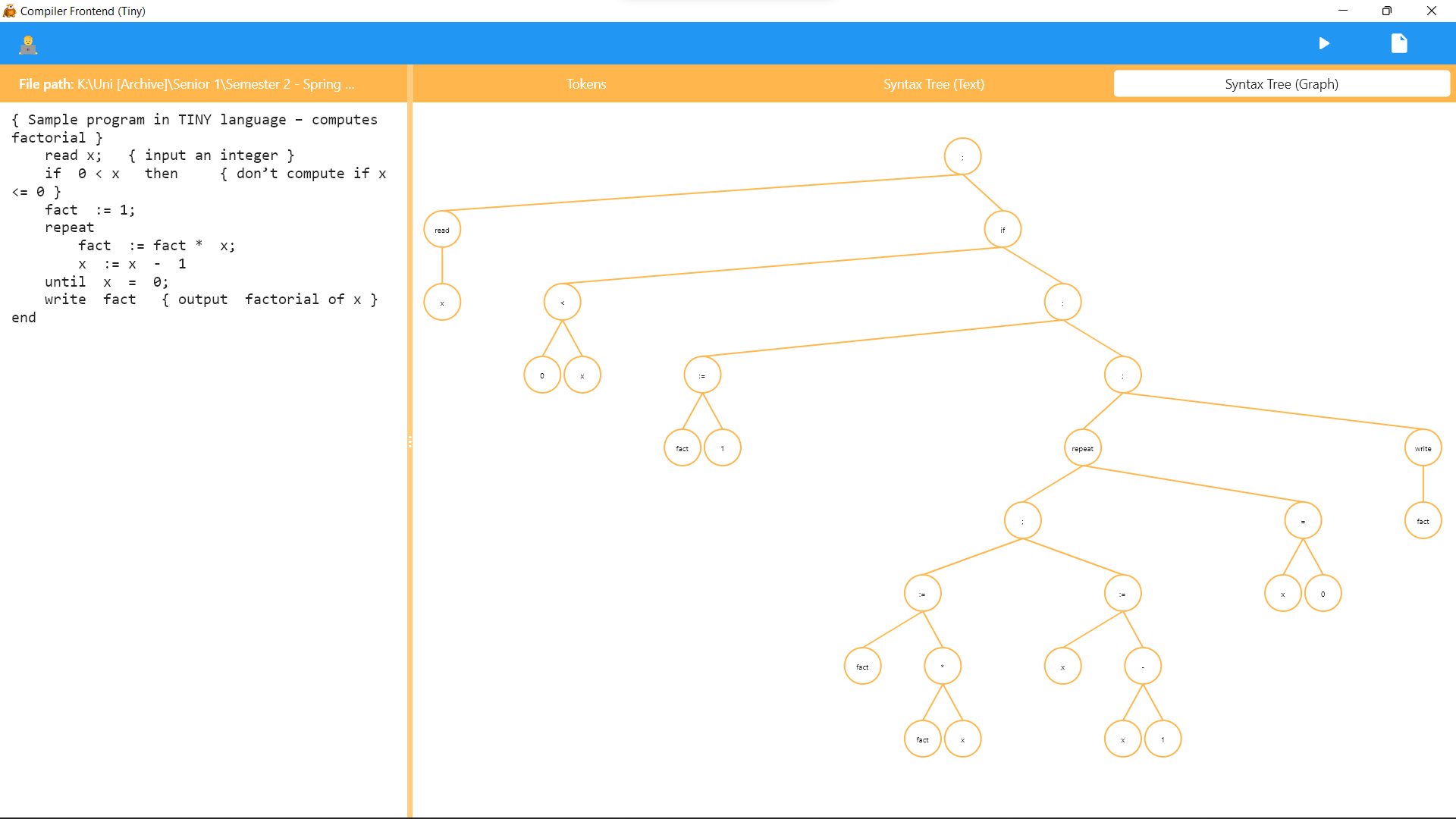Open the Syntax Tree (Text) tab

[x=934, y=84]
